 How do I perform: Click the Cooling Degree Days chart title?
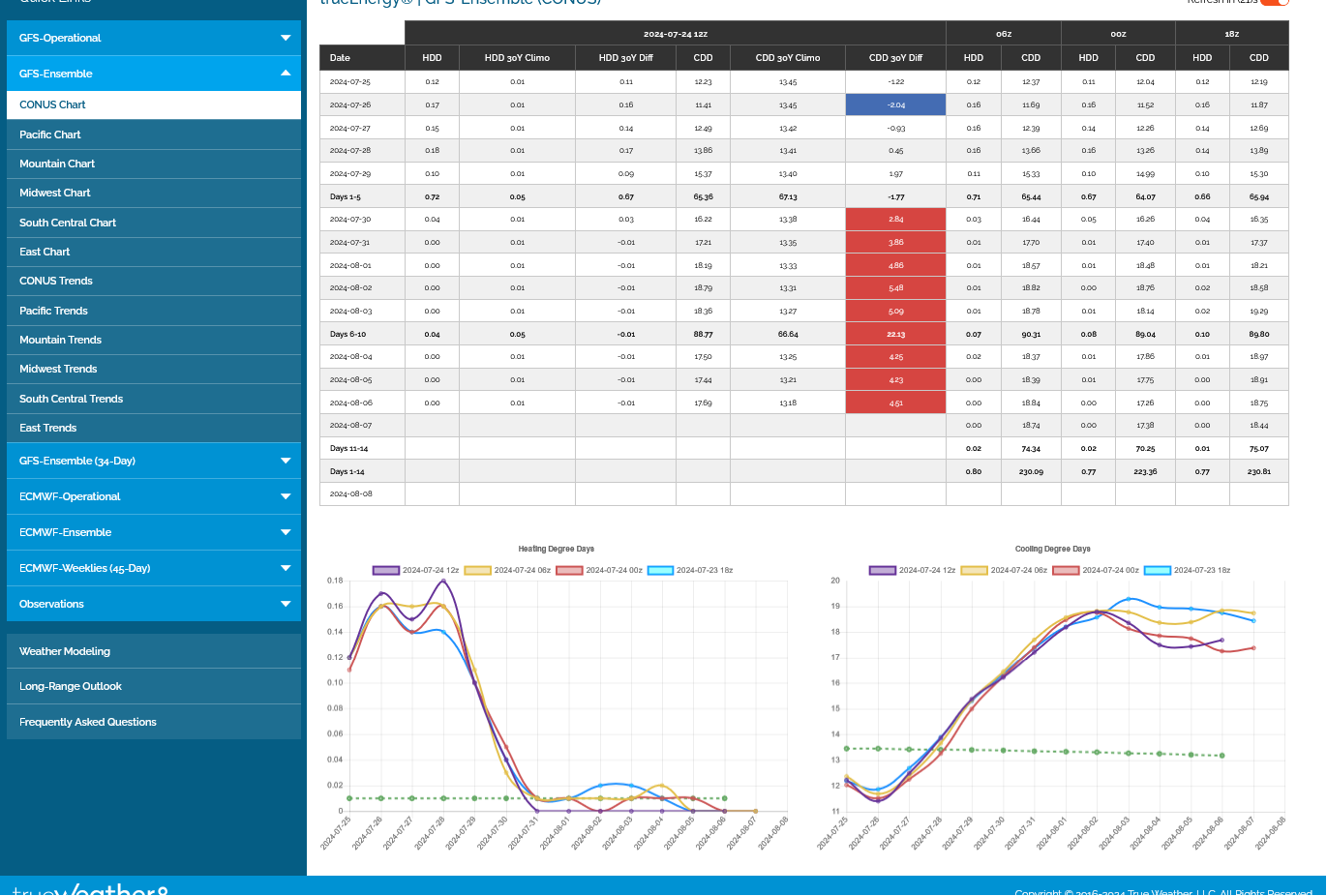tap(1053, 549)
